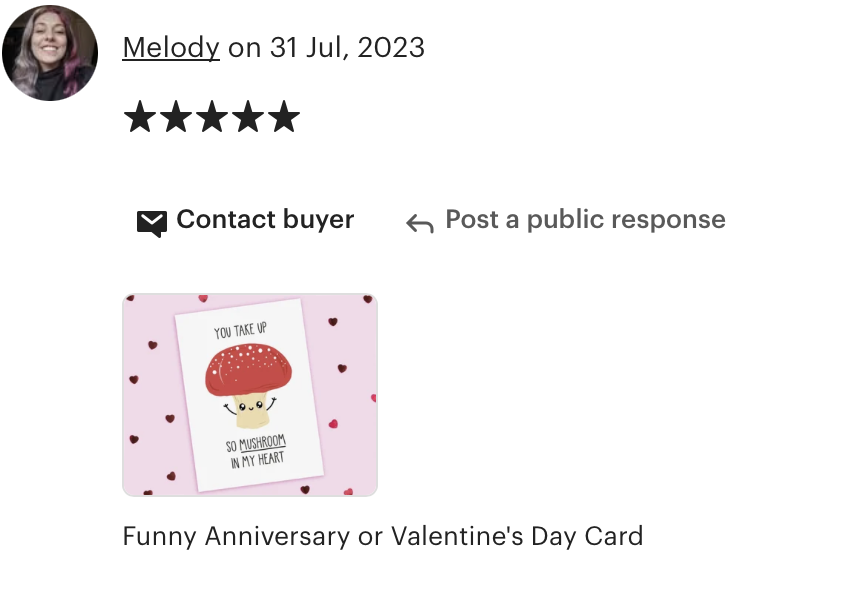Click the word Valentine's in the listing title
This screenshot has width=868, height=608.
point(457,535)
